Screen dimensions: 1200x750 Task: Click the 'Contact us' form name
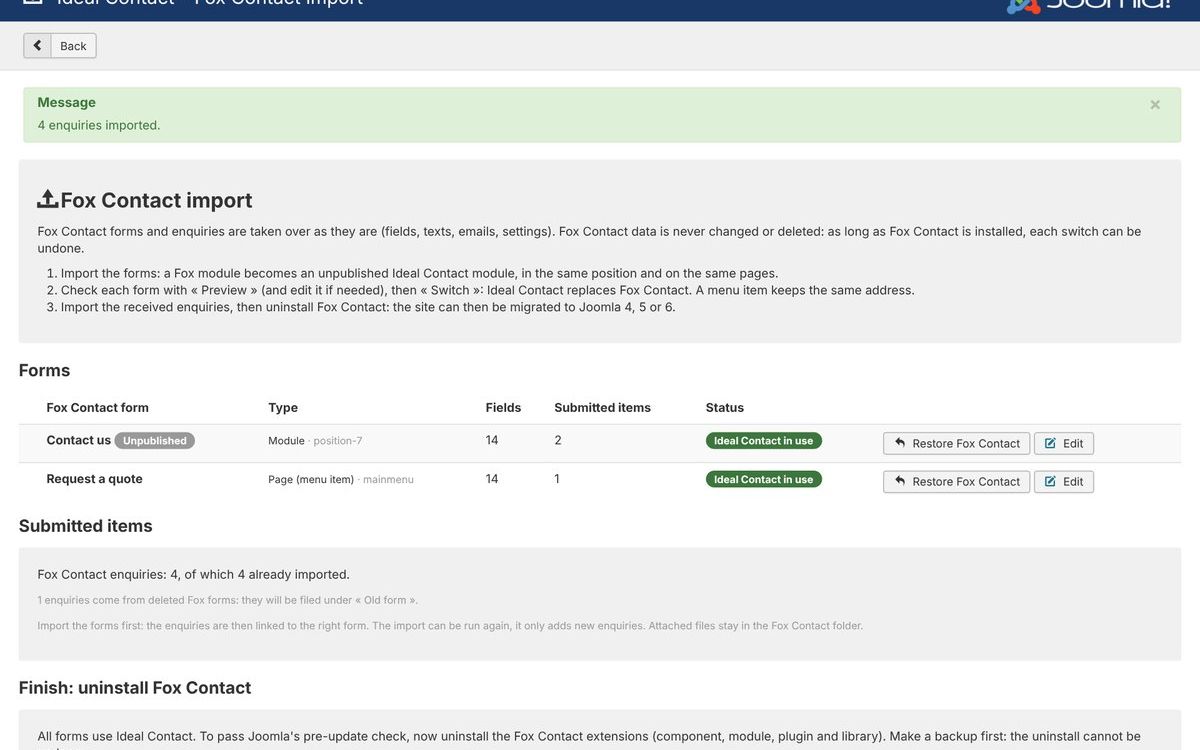(x=78, y=440)
